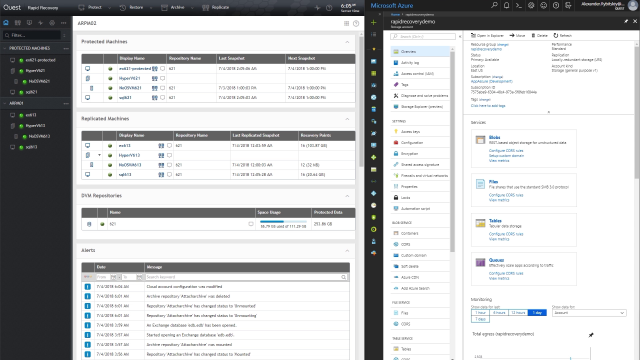Click the Blobs service tile icon
The image size is (640, 360).
480,140
